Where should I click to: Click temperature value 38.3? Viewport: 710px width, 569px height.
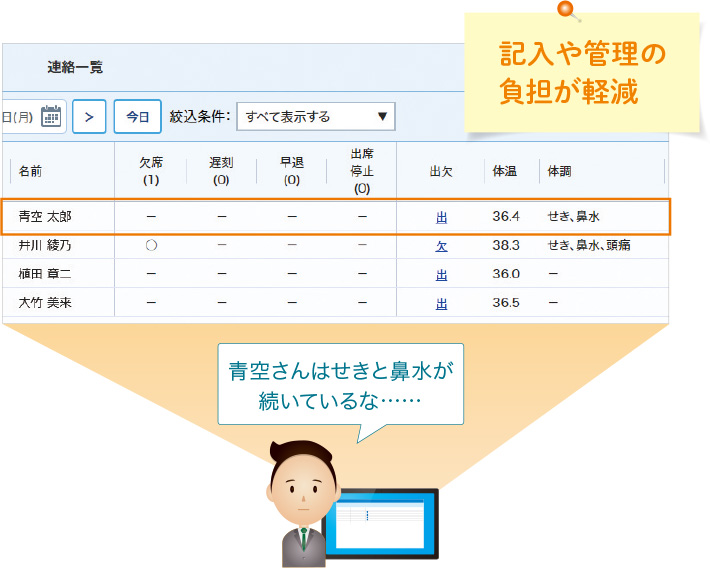click(x=506, y=245)
